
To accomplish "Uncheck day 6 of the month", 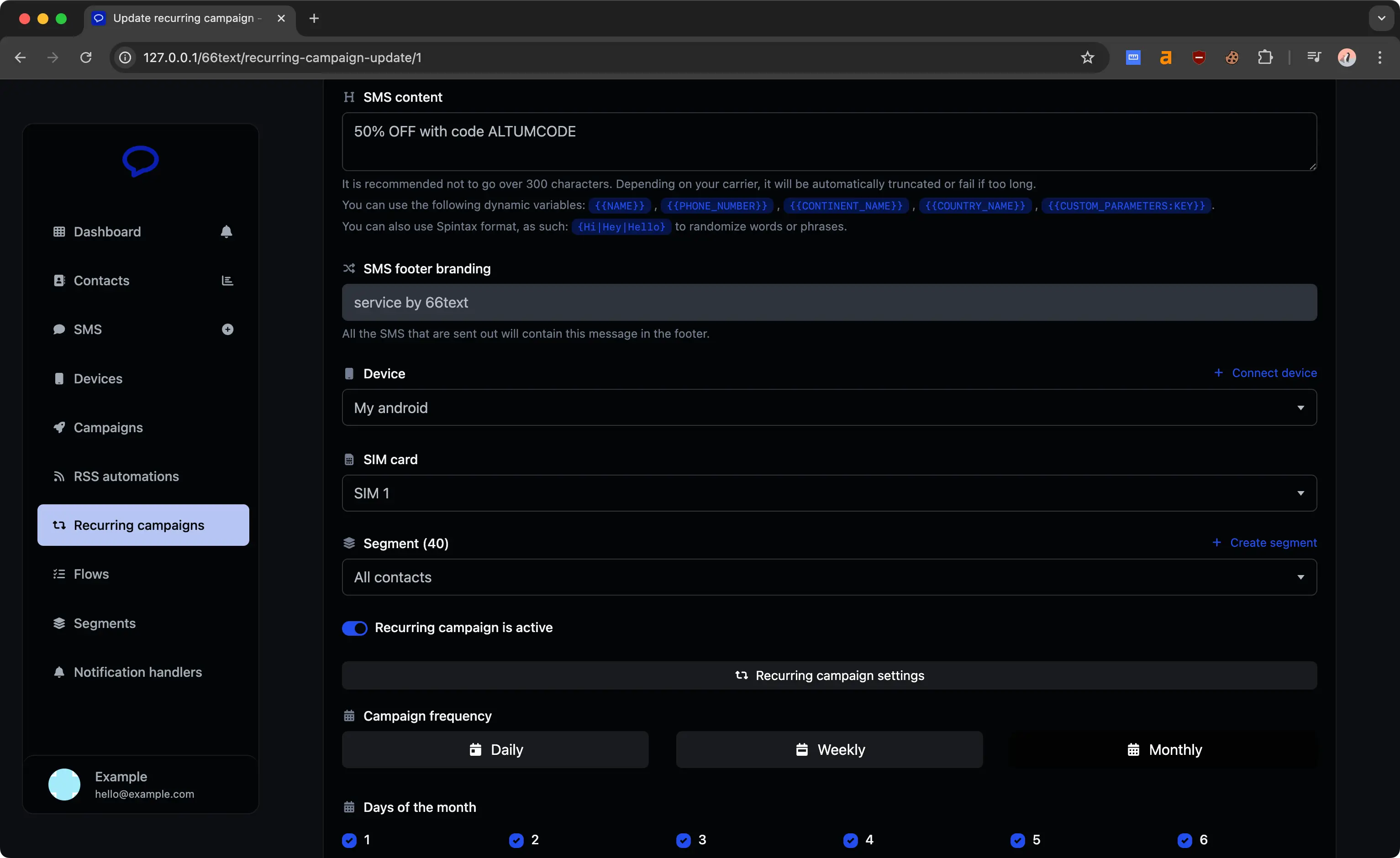I will pos(1186,840).
